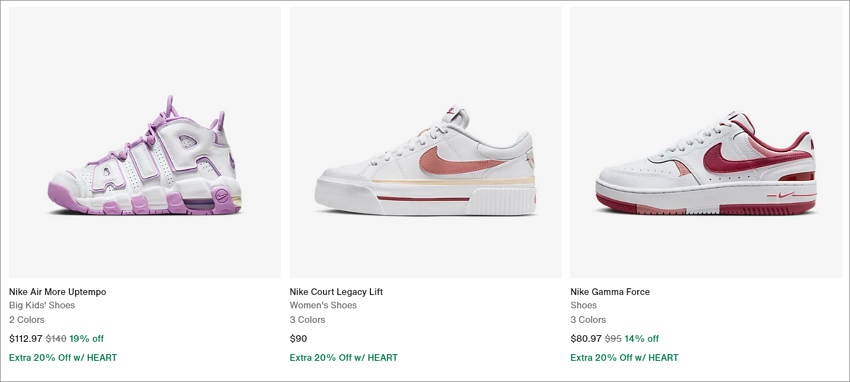Click the 19% off discount label
The image size is (850, 382).
[x=87, y=339]
